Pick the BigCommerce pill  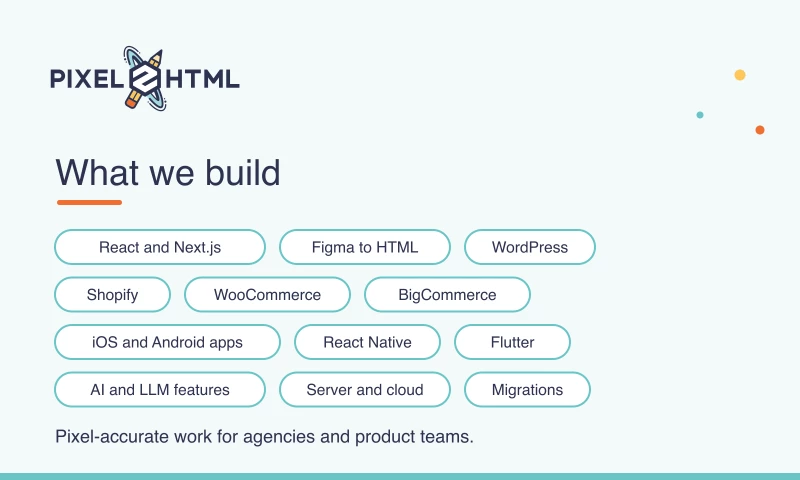(447, 294)
